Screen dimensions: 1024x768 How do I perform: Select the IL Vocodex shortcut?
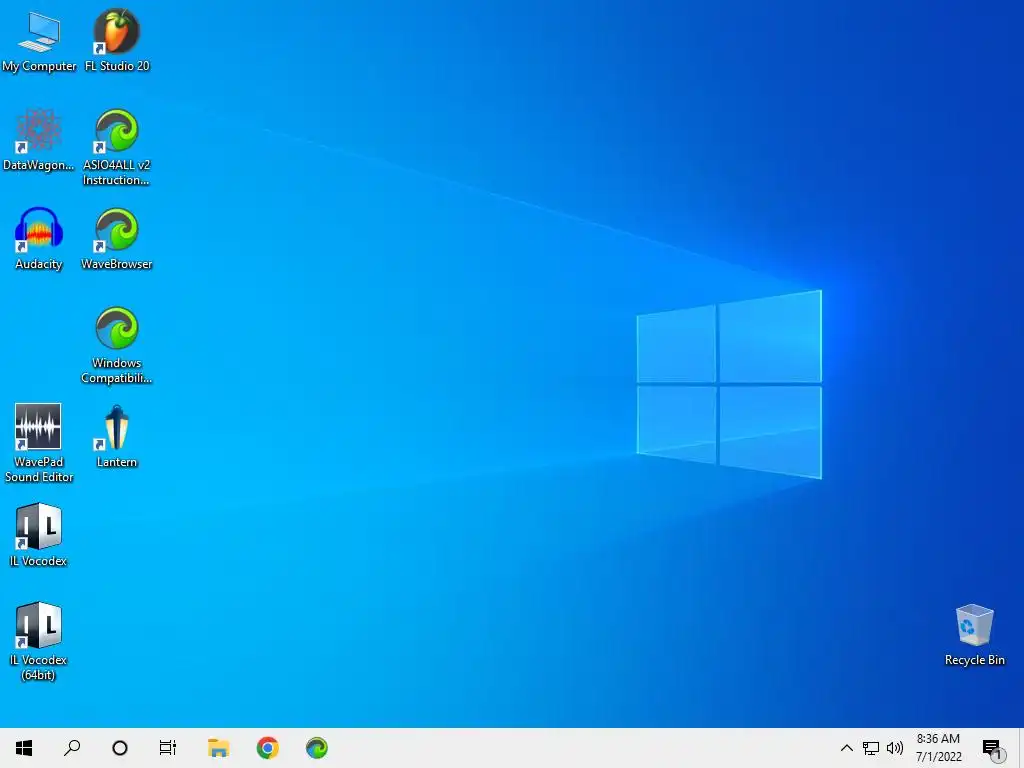click(39, 535)
